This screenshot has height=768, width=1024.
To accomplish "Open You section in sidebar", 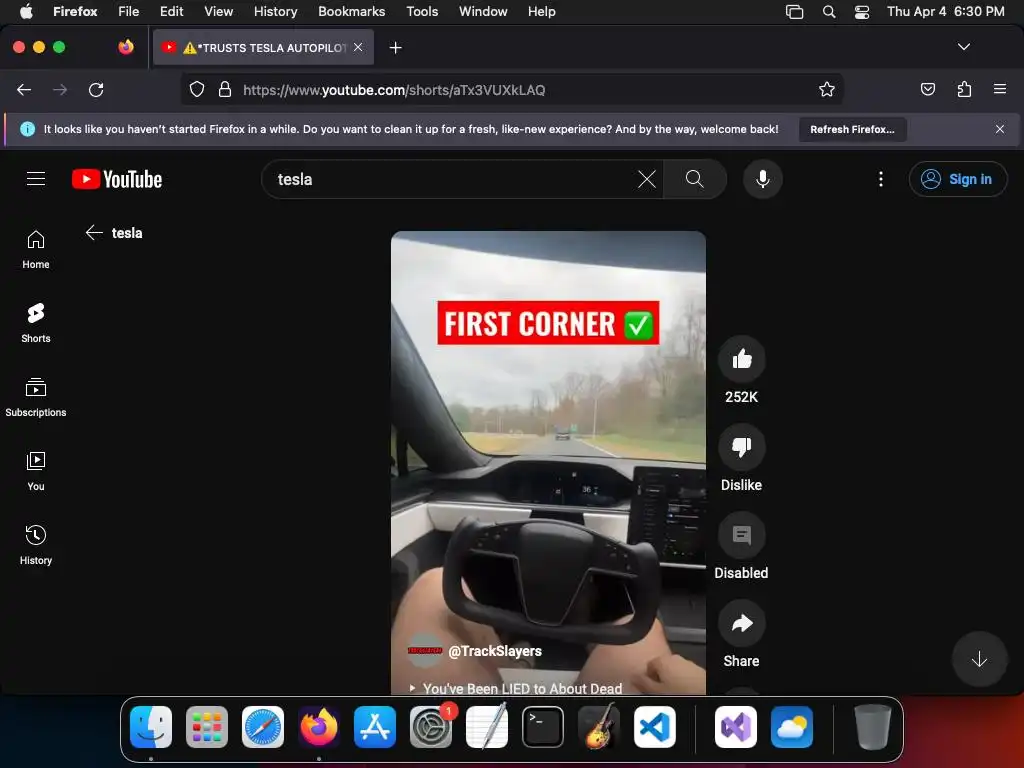I will click(x=36, y=471).
